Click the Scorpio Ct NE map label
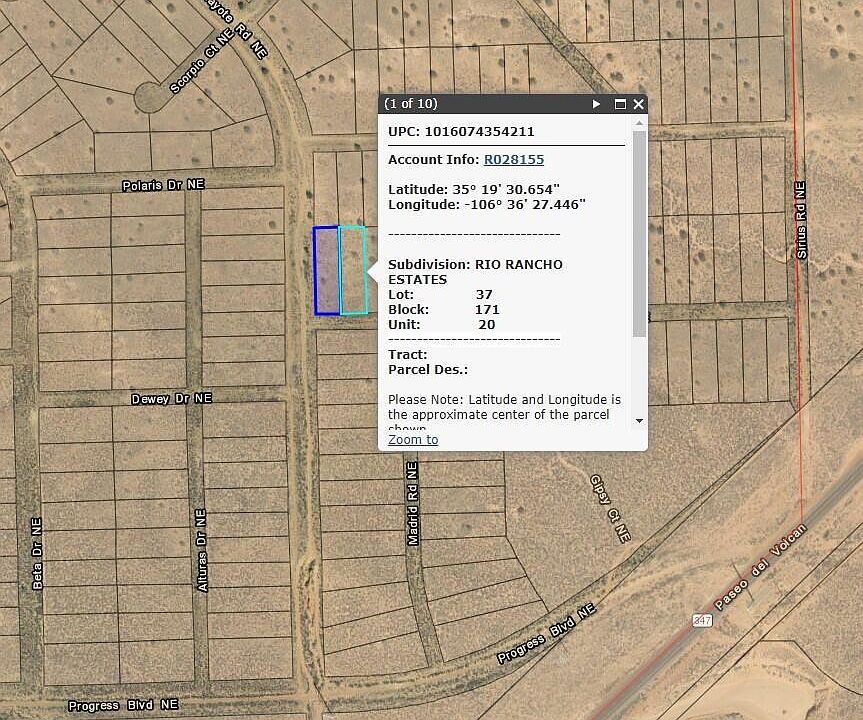The image size is (863, 720). point(202,61)
